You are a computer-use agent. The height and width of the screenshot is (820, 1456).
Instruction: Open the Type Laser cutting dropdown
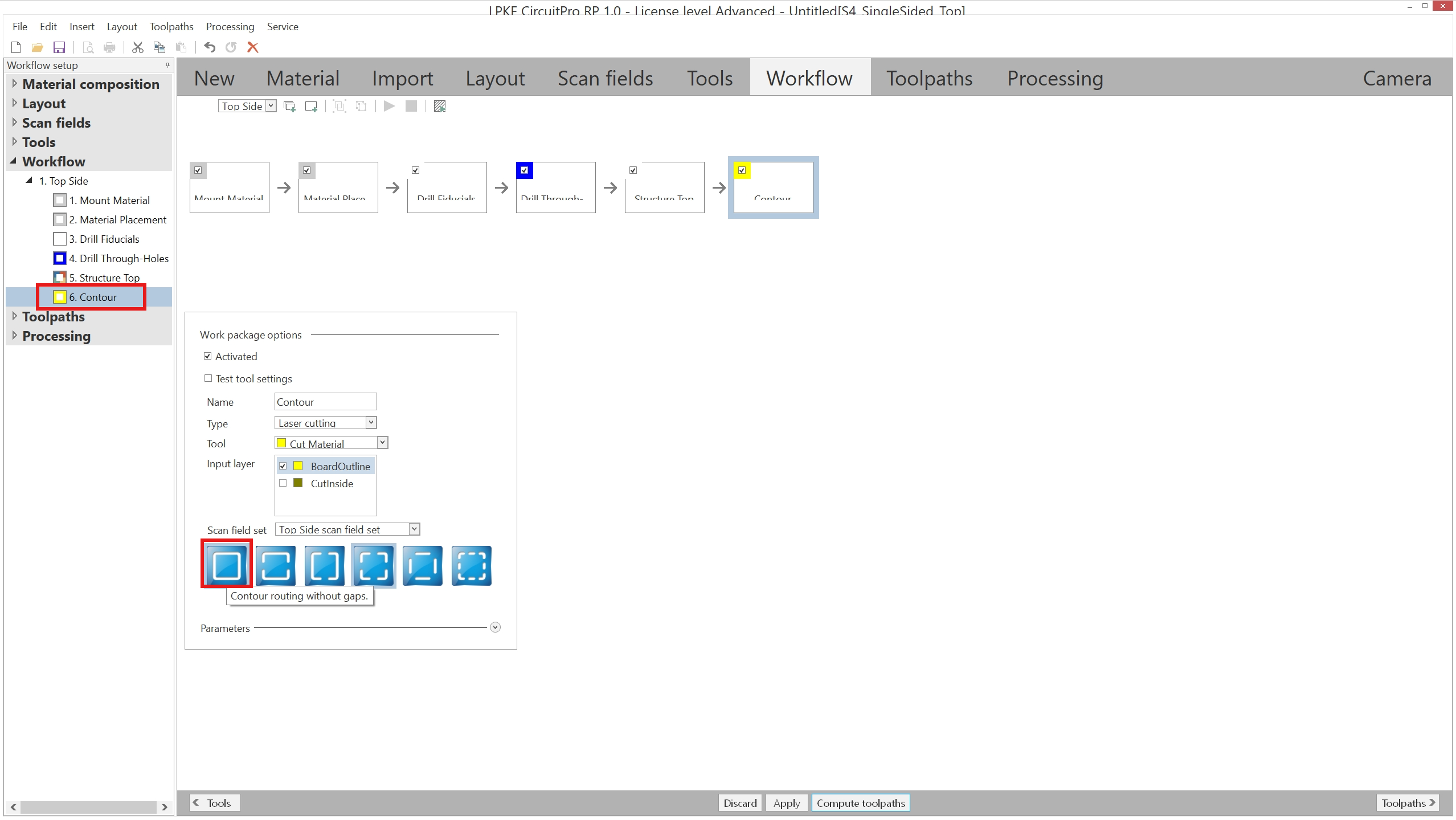point(371,422)
